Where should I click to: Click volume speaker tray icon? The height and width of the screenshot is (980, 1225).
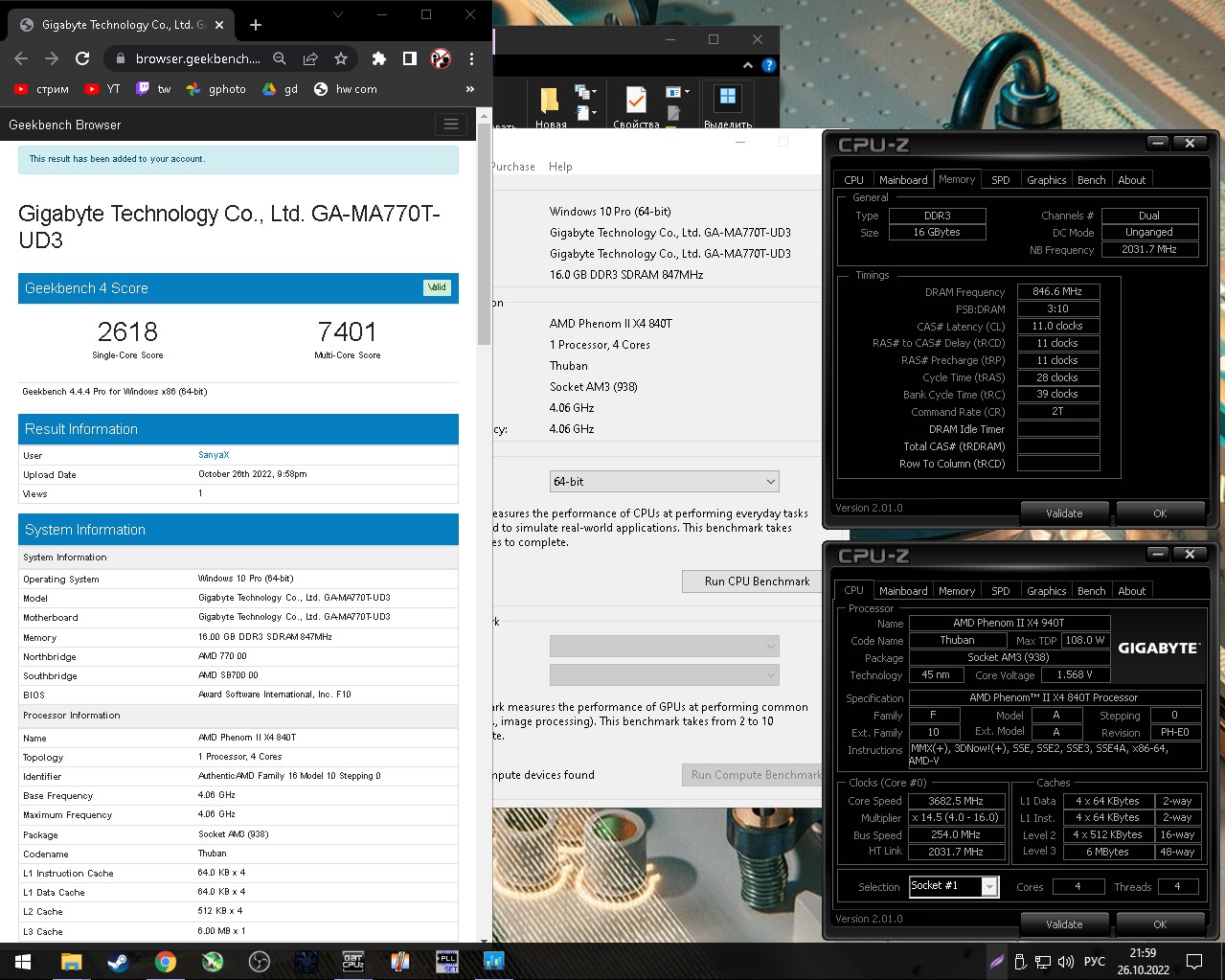point(1065,962)
